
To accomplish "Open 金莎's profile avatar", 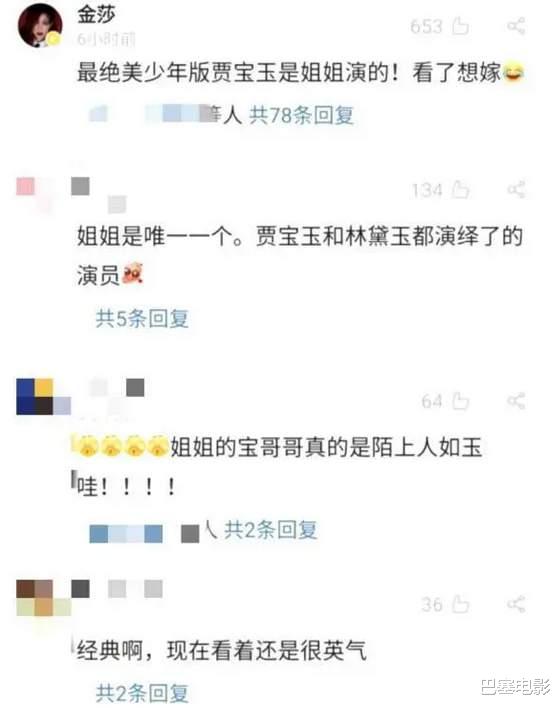I will [40, 26].
